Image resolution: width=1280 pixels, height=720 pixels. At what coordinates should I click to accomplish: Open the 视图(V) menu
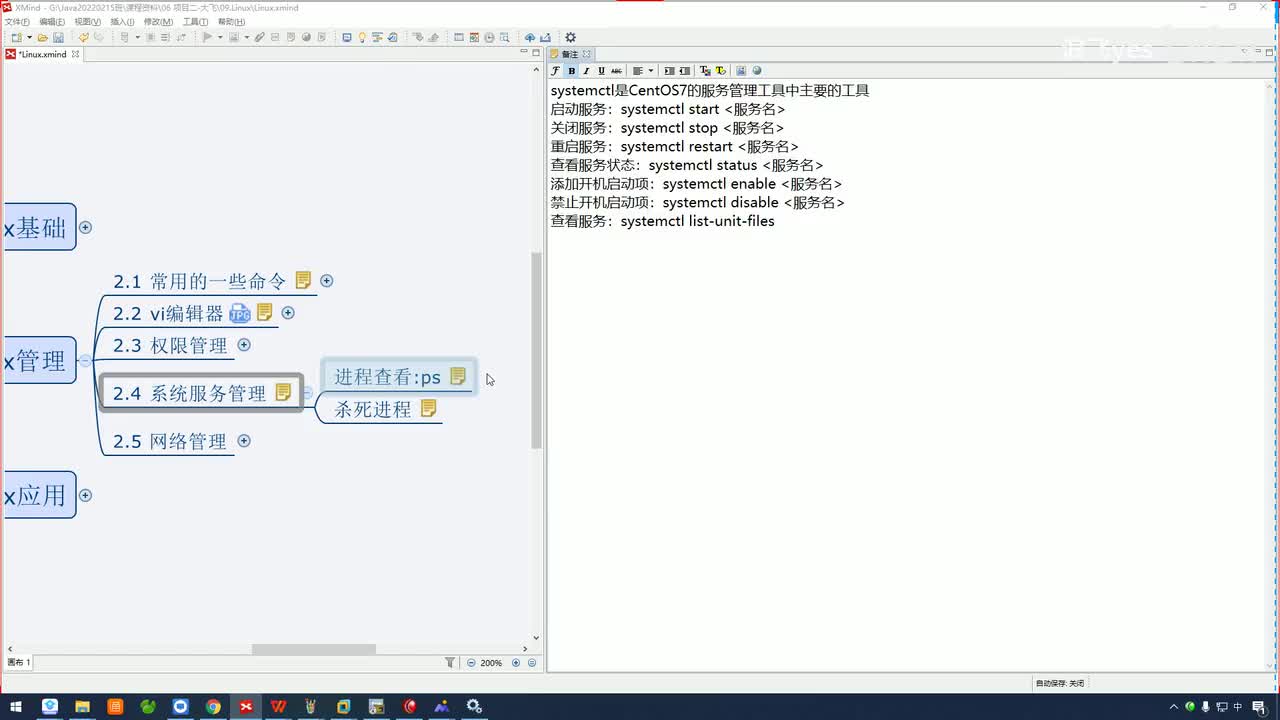pyautogui.click(x=87, y=22)
